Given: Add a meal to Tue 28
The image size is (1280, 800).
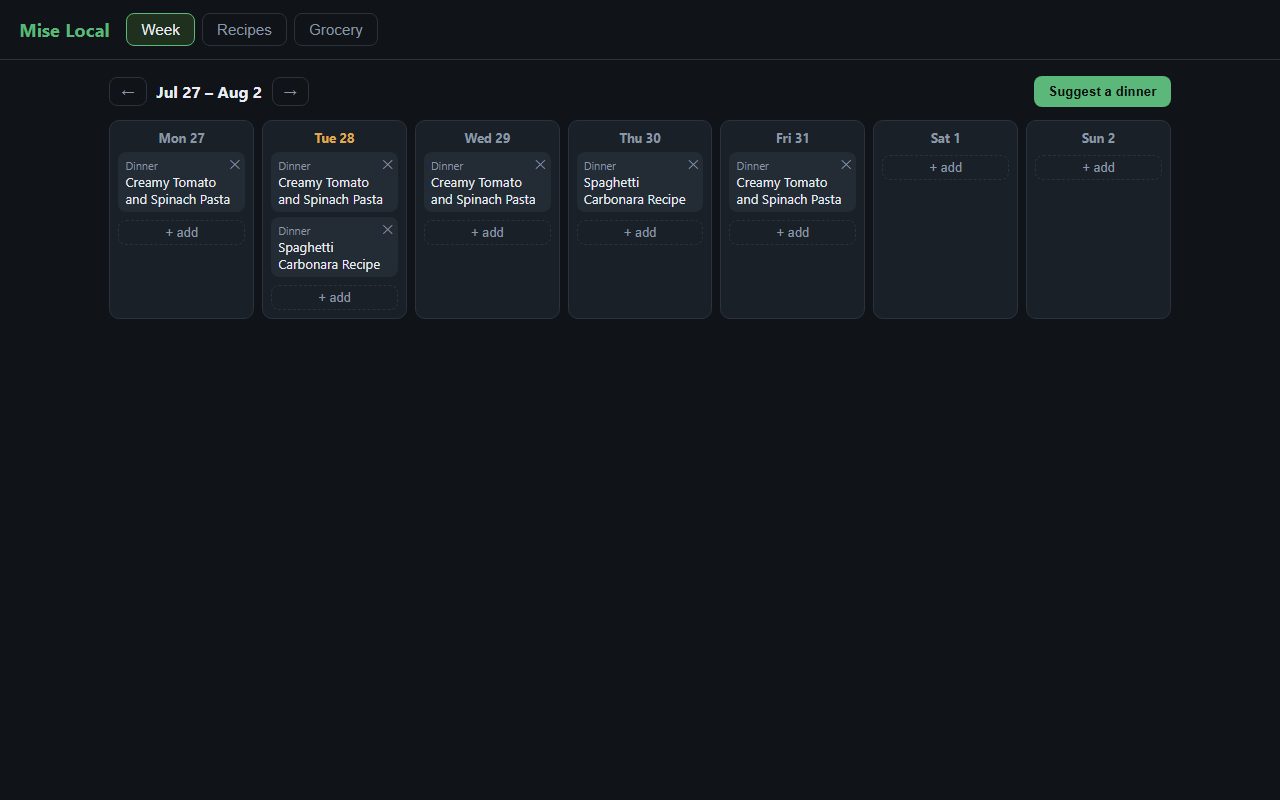Looking at the screenshot, I should tap(334, 297).
